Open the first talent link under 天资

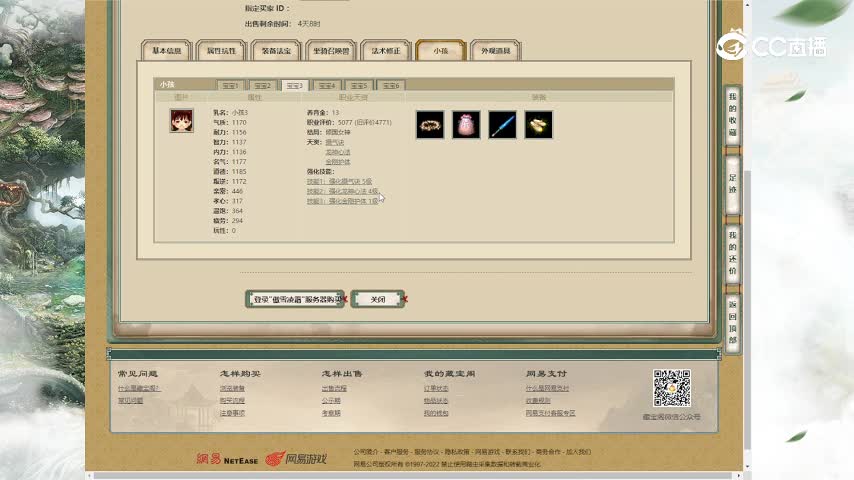pos(334,142)
